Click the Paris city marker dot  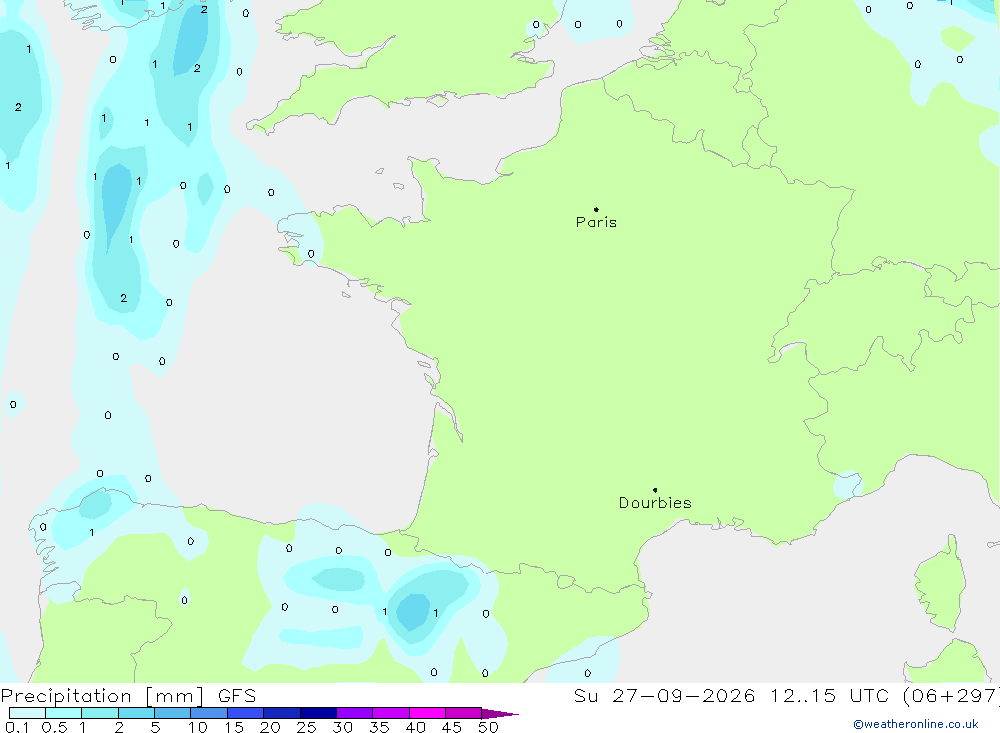pos(596,209)
